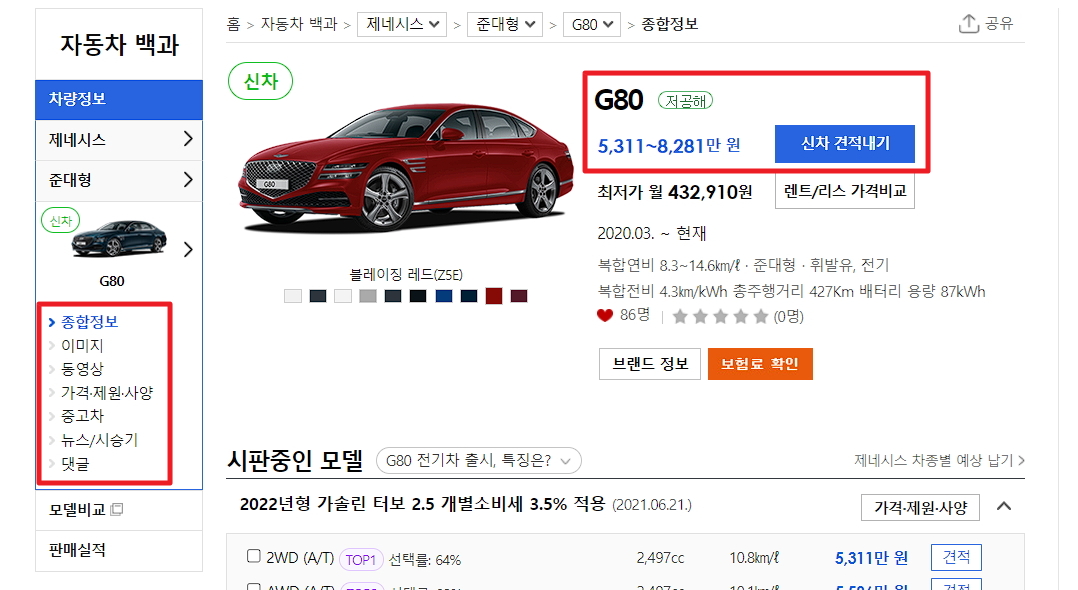This screenshot has width=1078, height=590.
Task: Click the 신차 견적내기 button
Action: (x=845, y=144)
